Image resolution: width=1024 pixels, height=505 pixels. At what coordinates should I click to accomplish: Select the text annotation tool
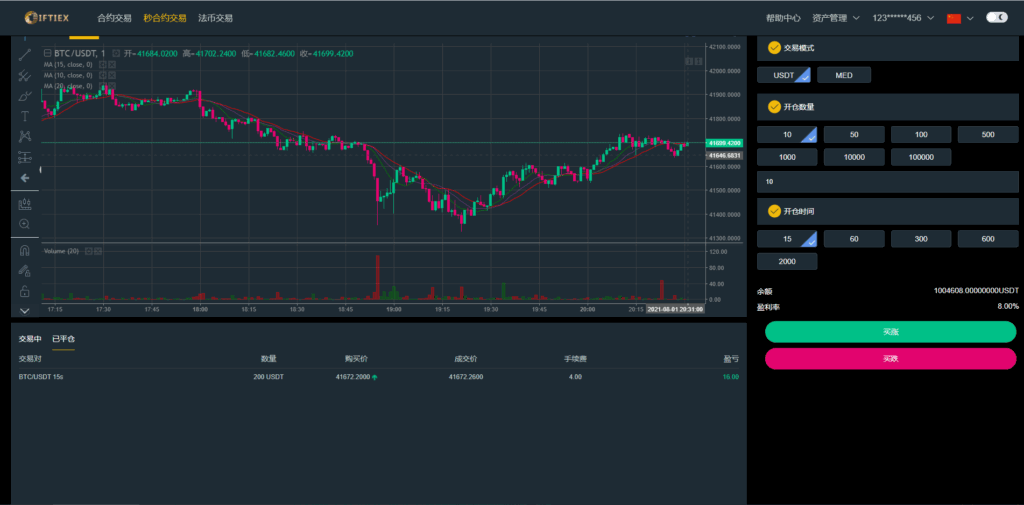[x=25, y=116]
